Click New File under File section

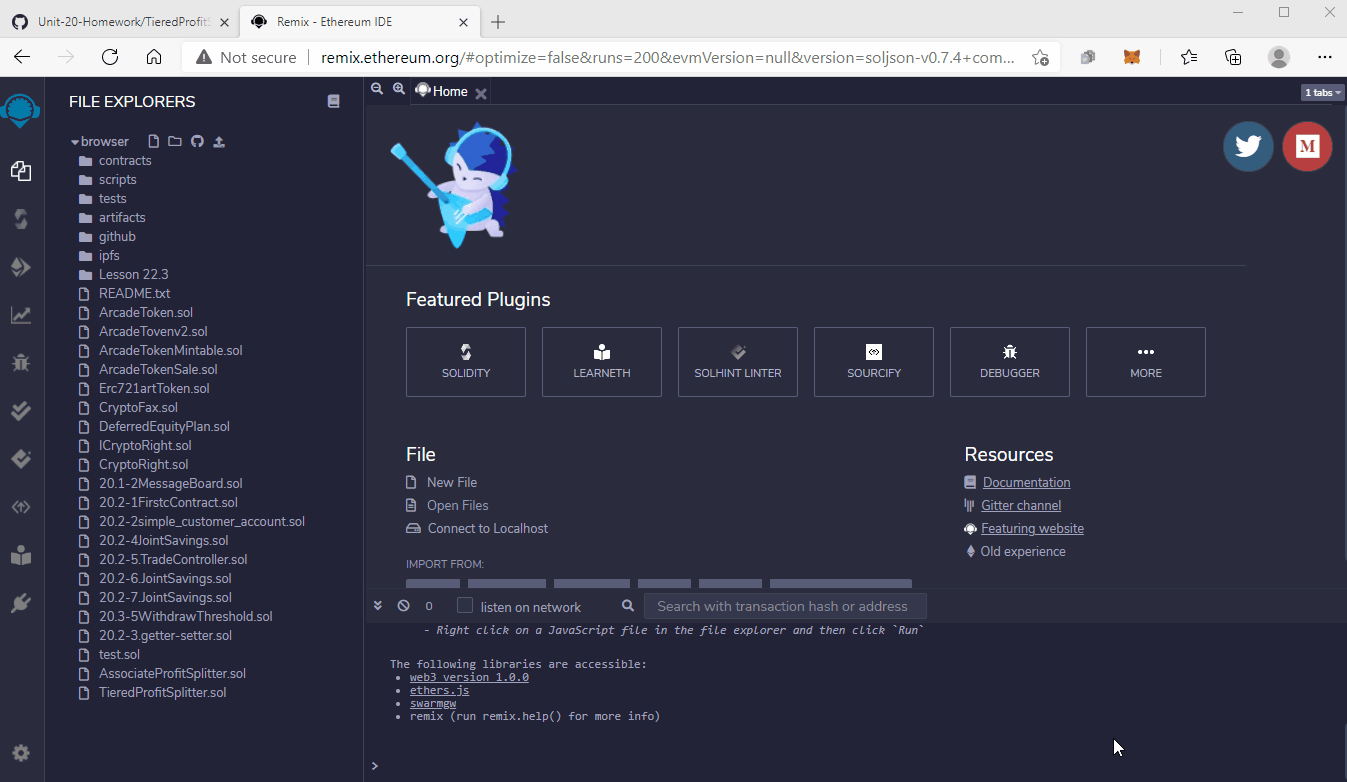click(452, 482)
